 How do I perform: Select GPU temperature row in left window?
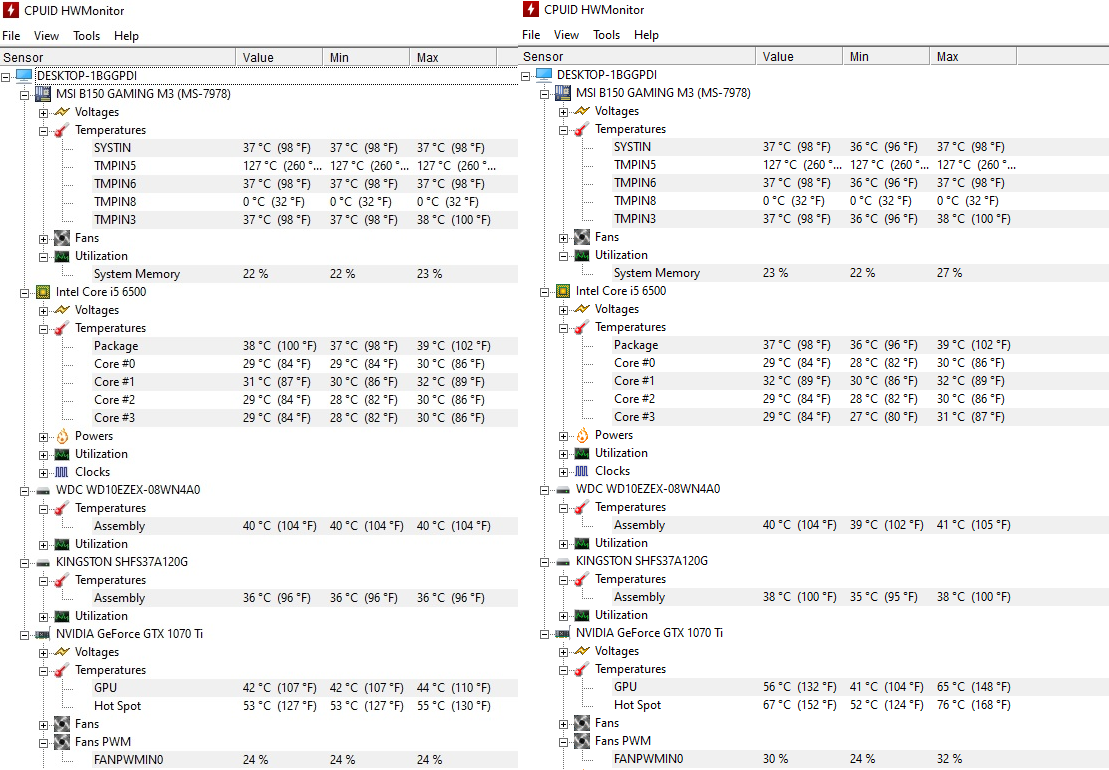pos(306,687)
